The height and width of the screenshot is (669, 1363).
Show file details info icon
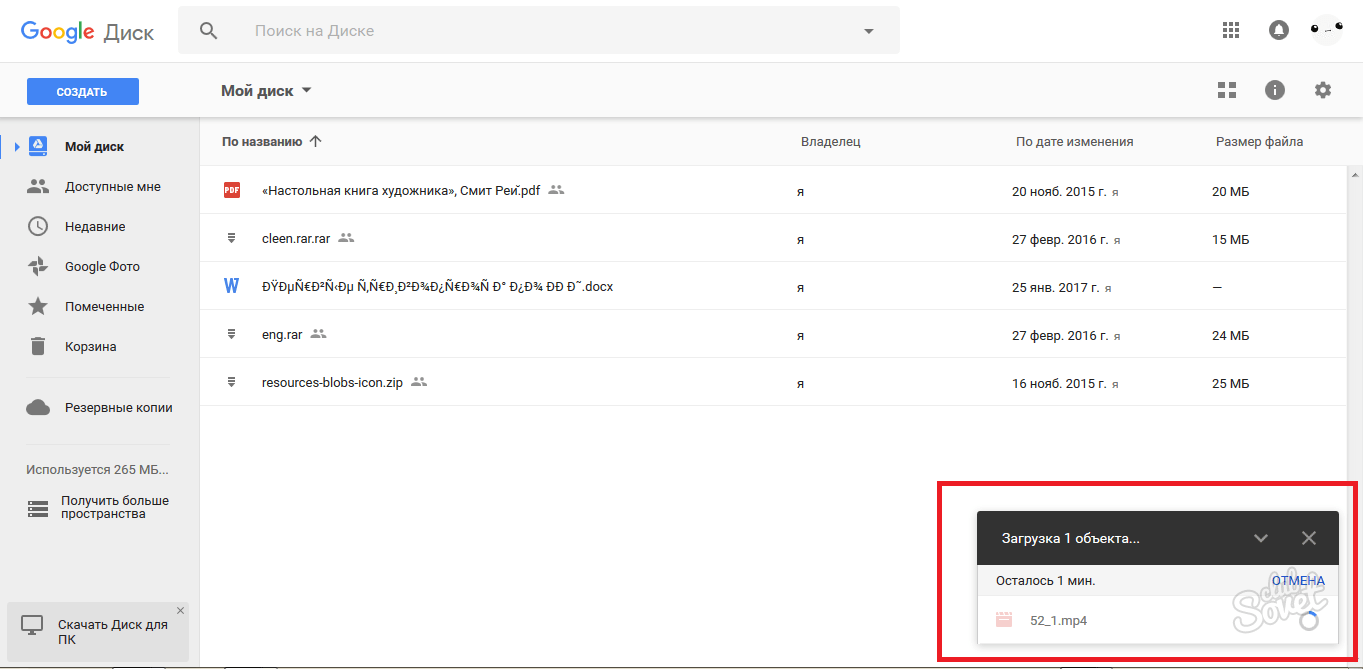[1274, 90]
